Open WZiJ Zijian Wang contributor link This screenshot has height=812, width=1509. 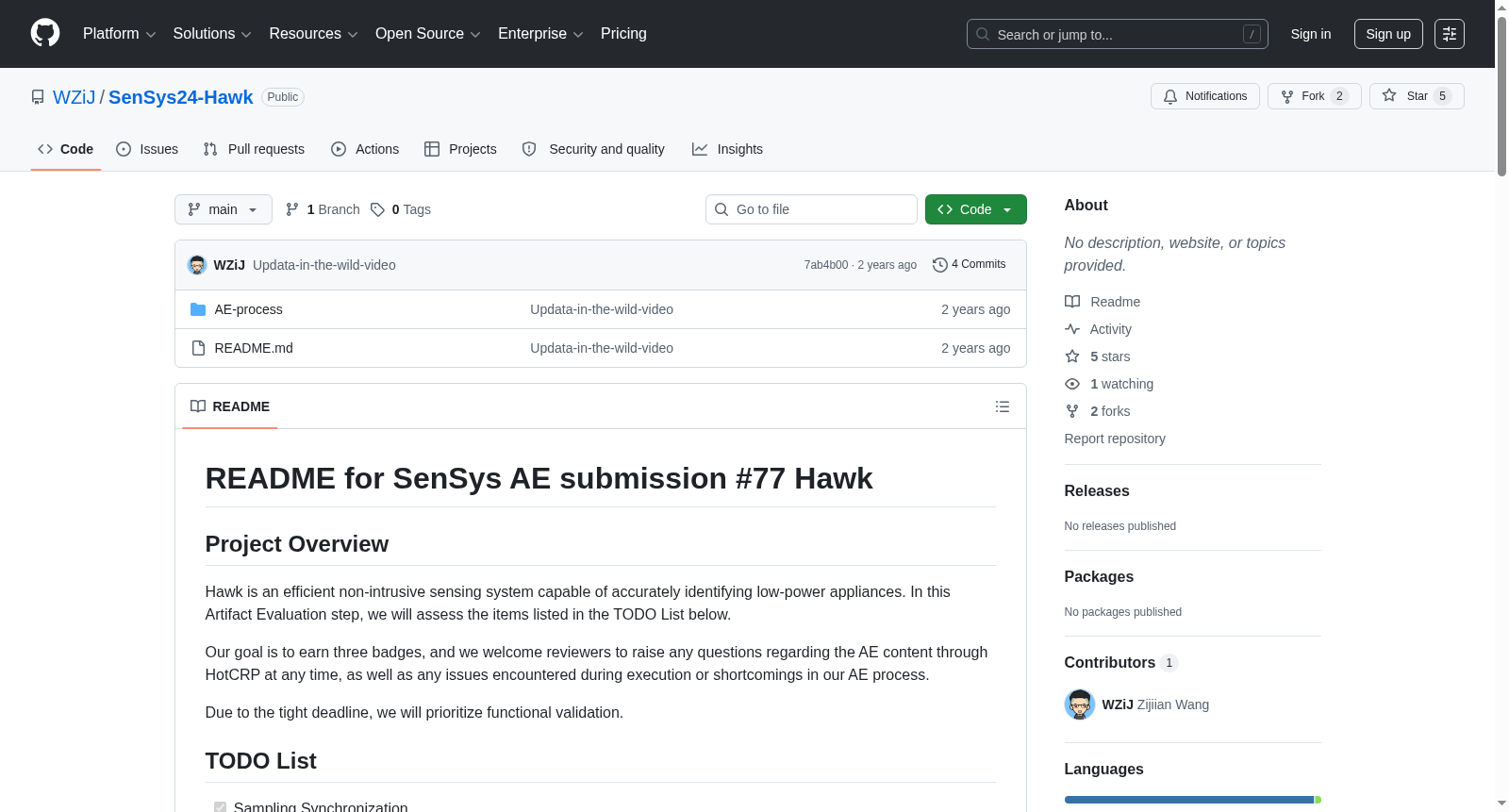[1155, 704]
